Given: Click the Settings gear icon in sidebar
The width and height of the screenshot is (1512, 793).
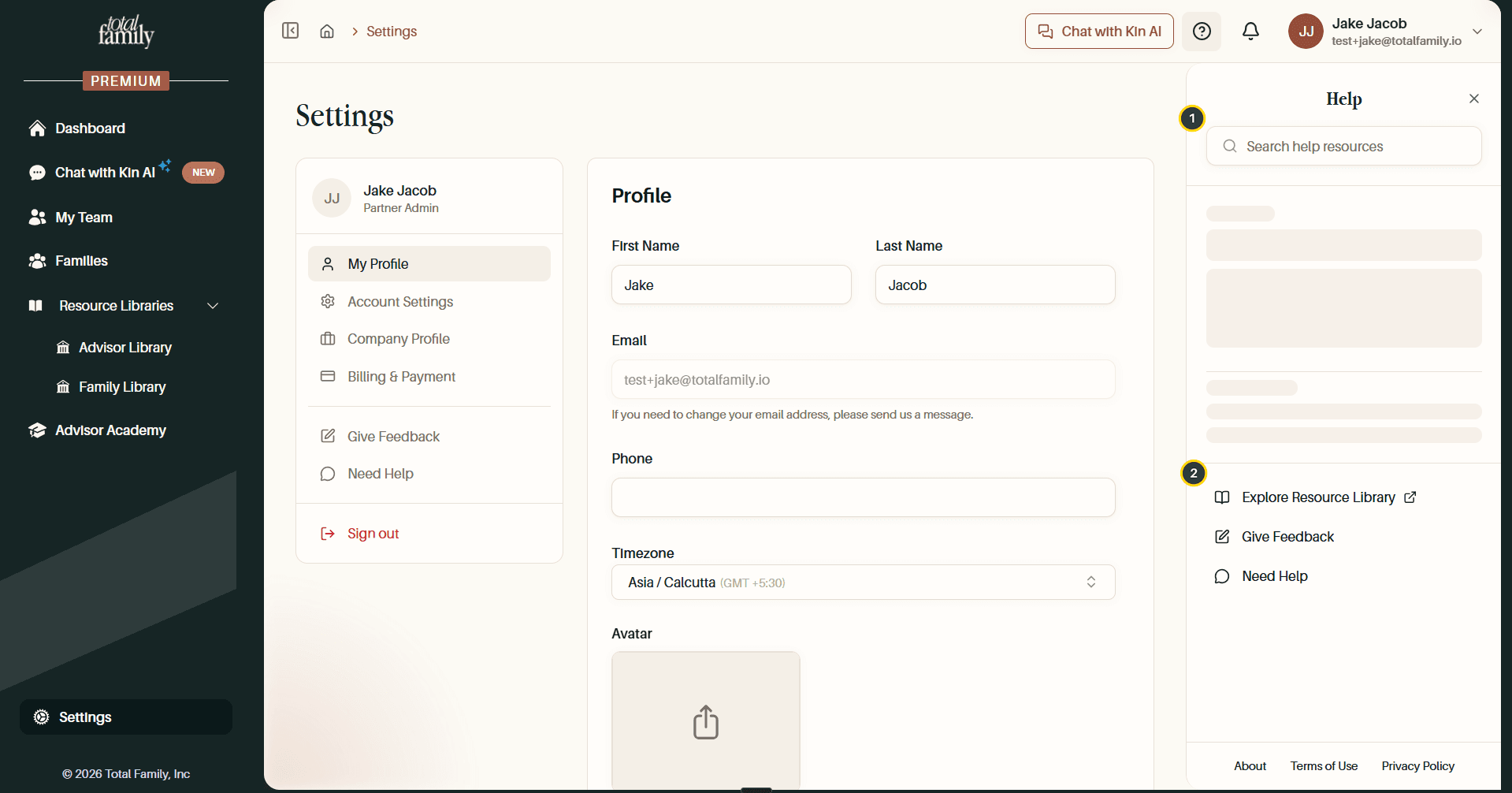Looking at the screenshot, I should click(x=42, y=717).
